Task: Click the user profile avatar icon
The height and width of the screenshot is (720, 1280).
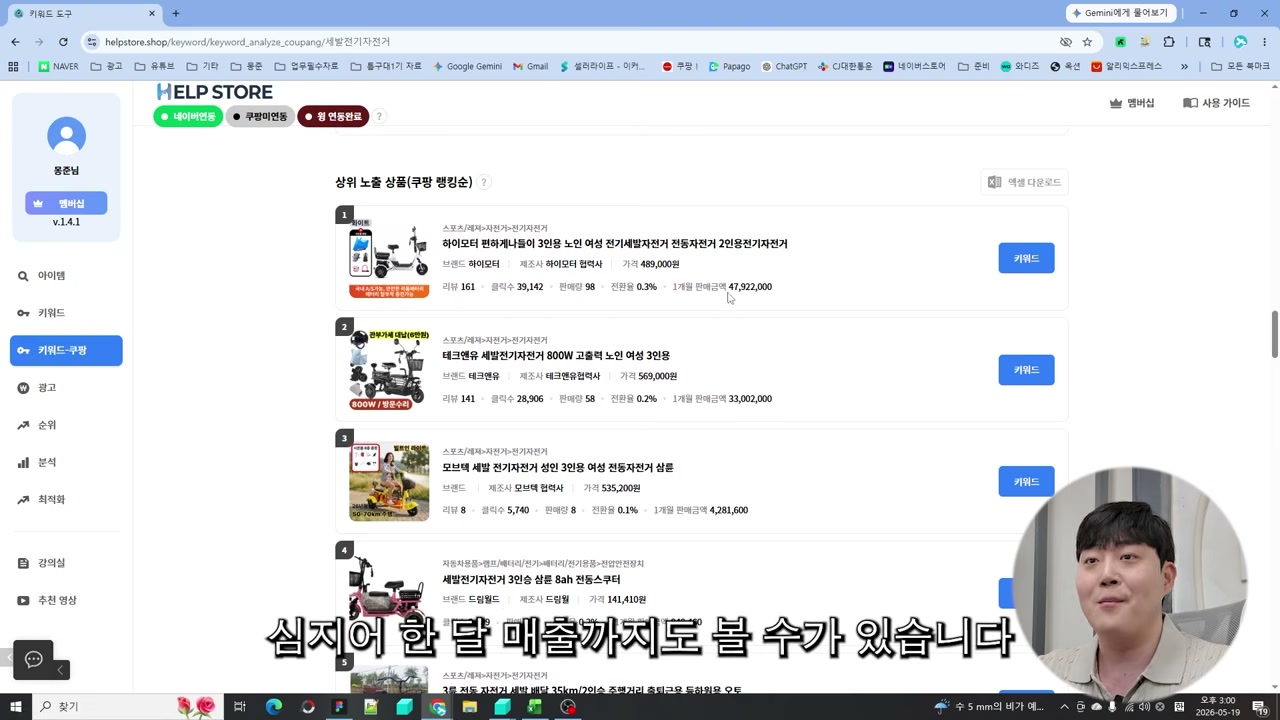Action: [x=66, y=136]
